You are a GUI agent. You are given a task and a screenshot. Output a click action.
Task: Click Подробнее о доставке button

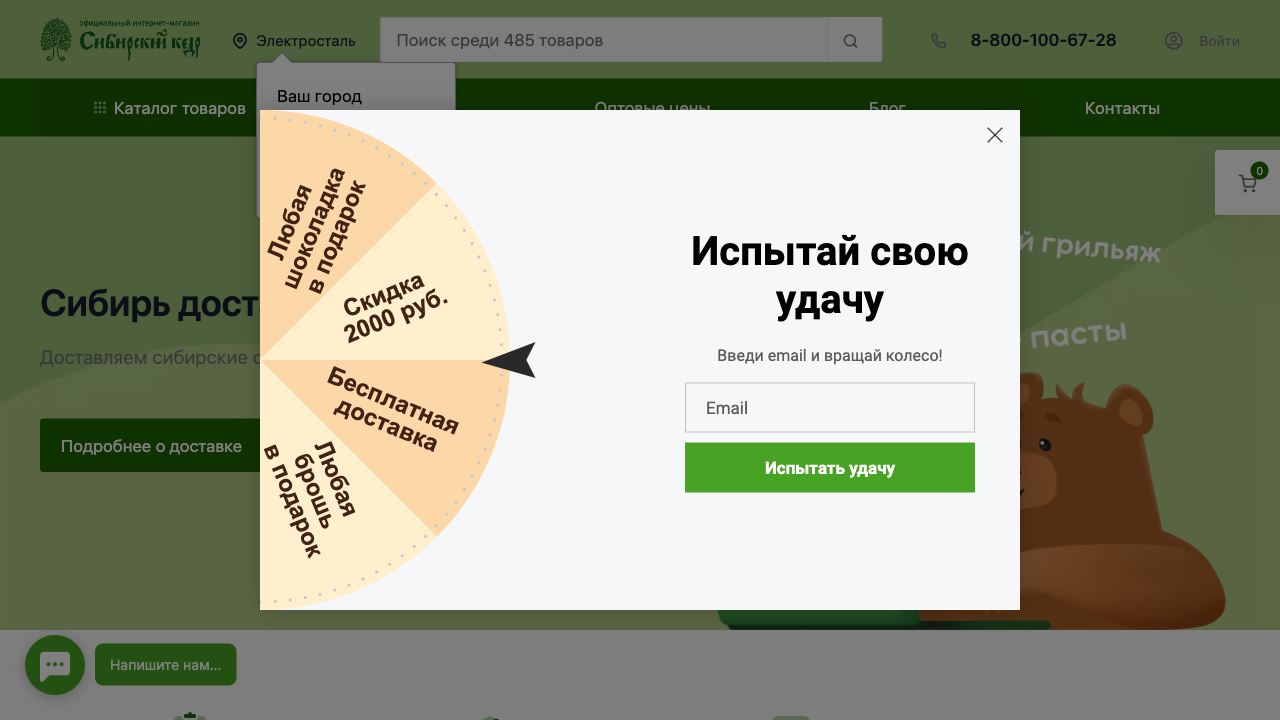pos(151,446)
